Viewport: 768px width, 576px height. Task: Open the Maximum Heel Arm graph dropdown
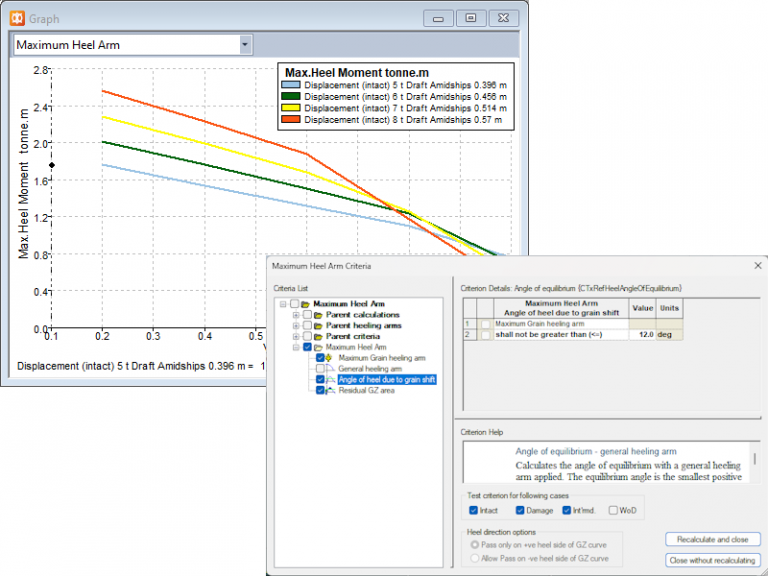[x=245, y=45]
